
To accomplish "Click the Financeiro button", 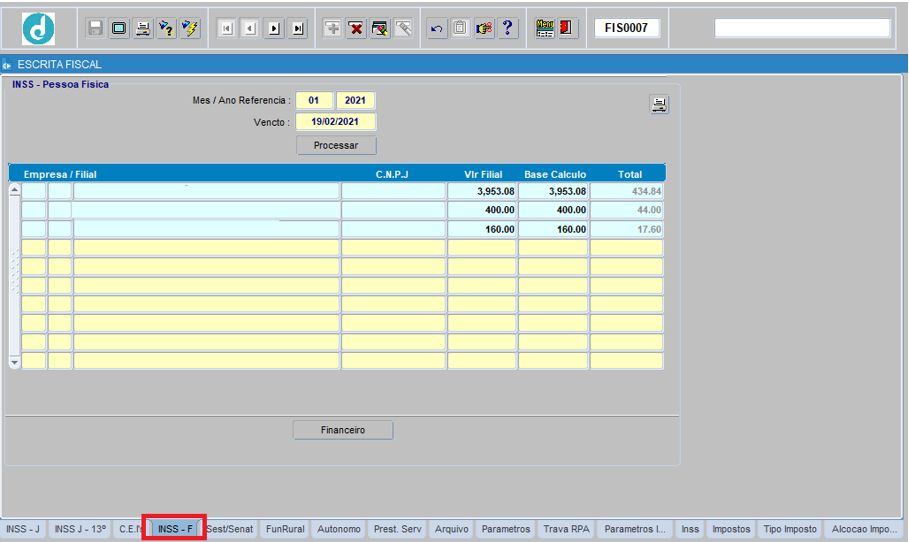I will [x=343, y=430].
